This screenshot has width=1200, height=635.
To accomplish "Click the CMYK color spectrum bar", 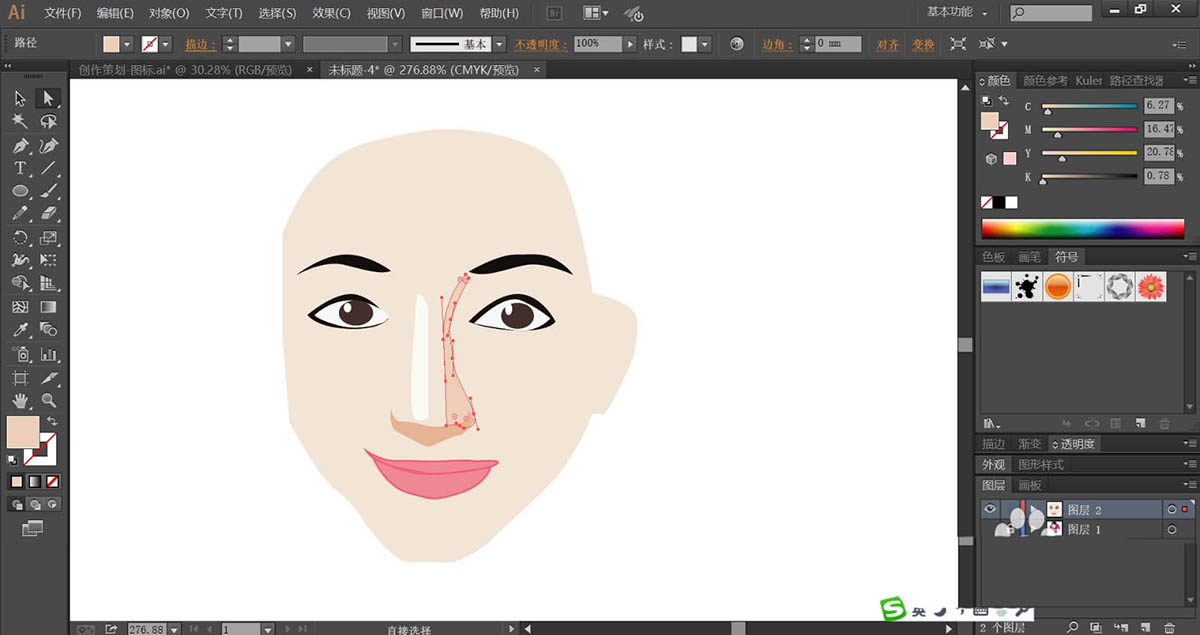I will coord(1082,229).
